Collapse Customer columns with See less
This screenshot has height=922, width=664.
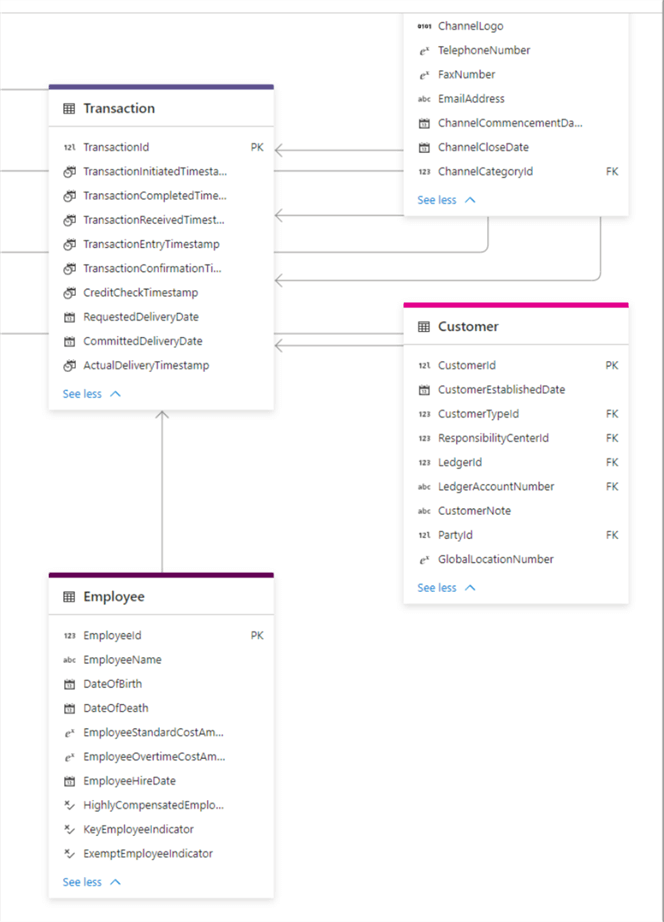[x=446, y=588]
